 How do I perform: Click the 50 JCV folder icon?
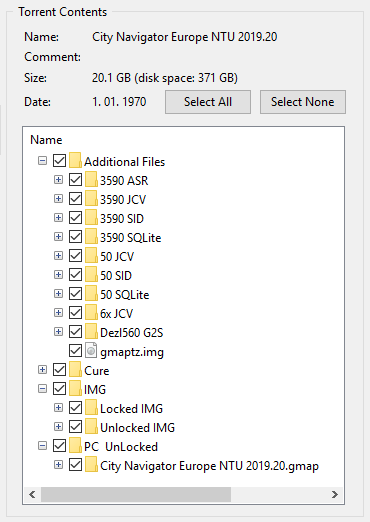(x=91, y=255)
